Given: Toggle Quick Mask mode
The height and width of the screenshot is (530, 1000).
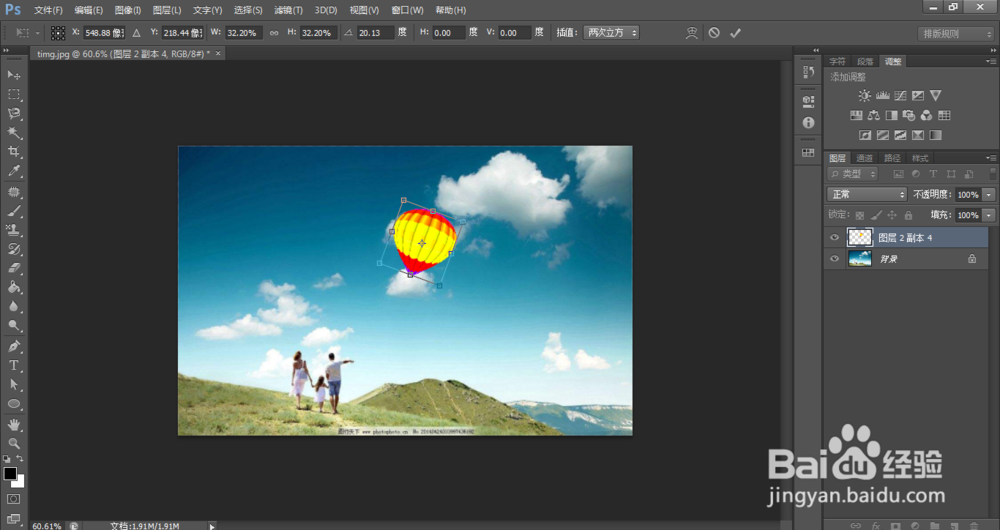Looking at the screenshot, I should [13, 499].
